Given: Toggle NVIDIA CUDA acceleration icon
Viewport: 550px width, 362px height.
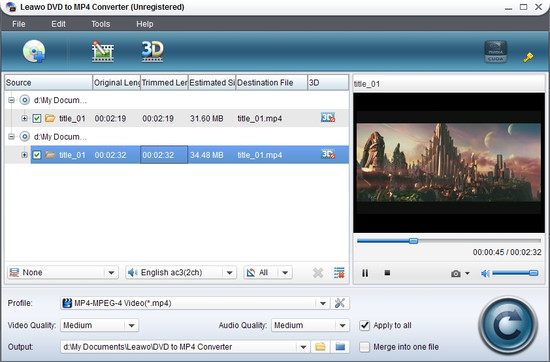Looking at the screenshot, I should [496, 52].
